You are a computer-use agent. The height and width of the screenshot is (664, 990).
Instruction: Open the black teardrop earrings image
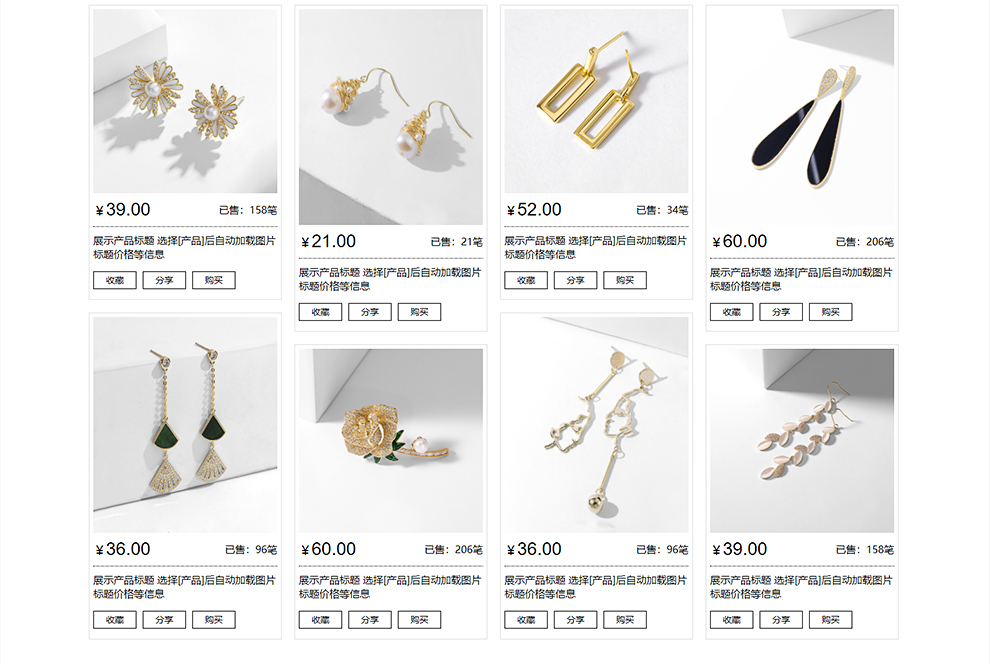point(802,117)
